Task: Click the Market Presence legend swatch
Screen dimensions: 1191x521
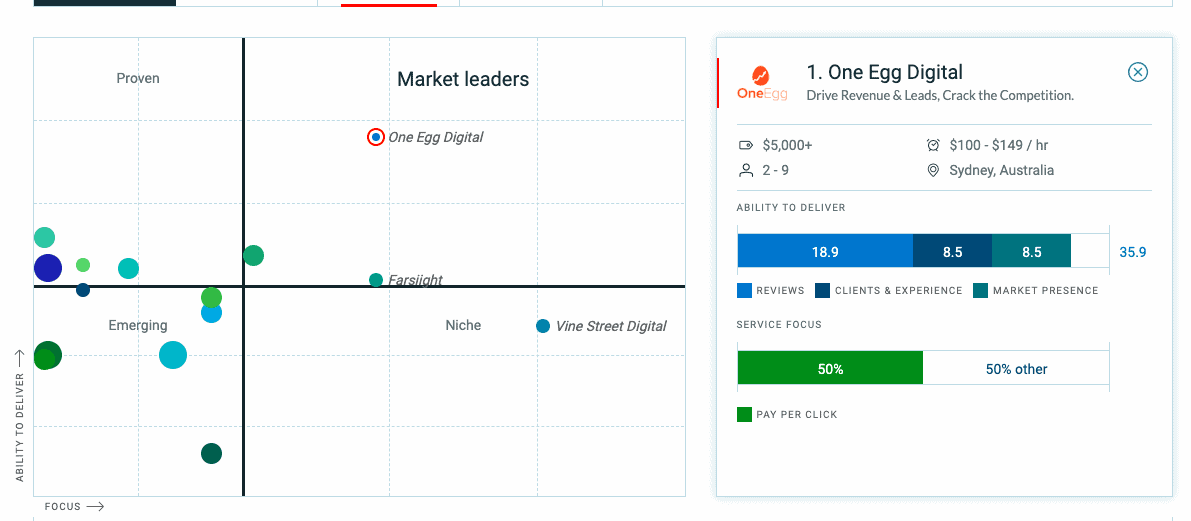Action: [x=980, y=290]
